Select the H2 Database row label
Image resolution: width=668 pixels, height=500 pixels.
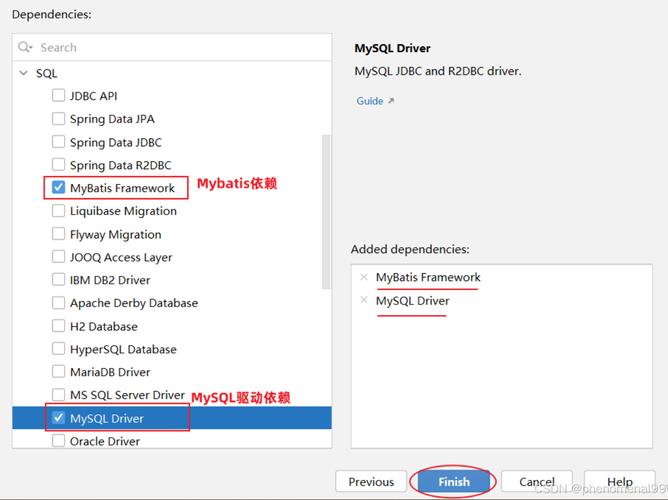coord(104,326)
